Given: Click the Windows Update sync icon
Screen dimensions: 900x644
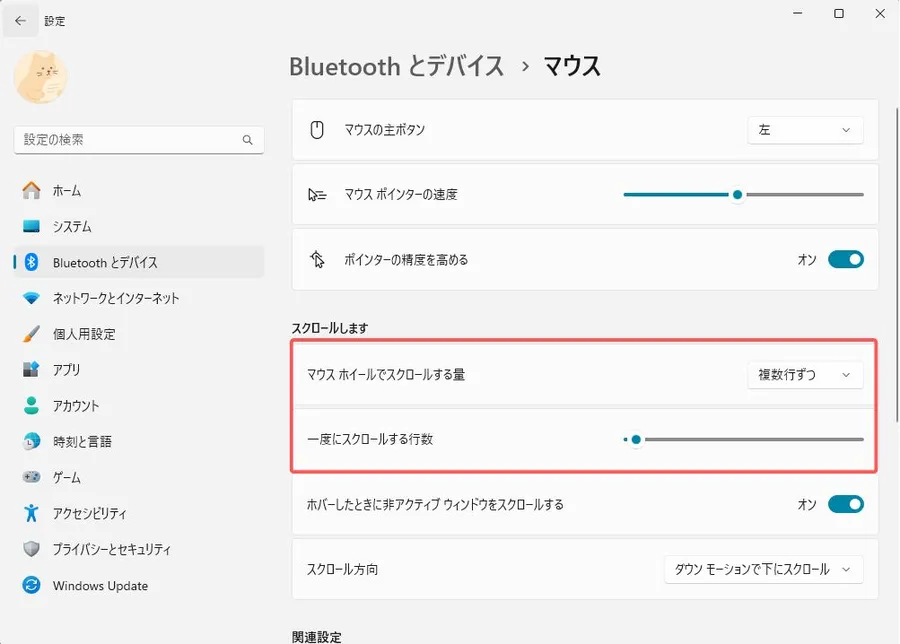Looking at the screenshot, I should click(32, 586).
